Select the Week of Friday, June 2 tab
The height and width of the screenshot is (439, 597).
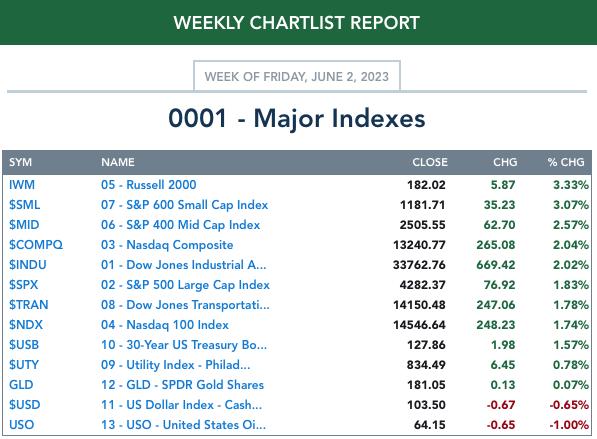tap(297, 76)
